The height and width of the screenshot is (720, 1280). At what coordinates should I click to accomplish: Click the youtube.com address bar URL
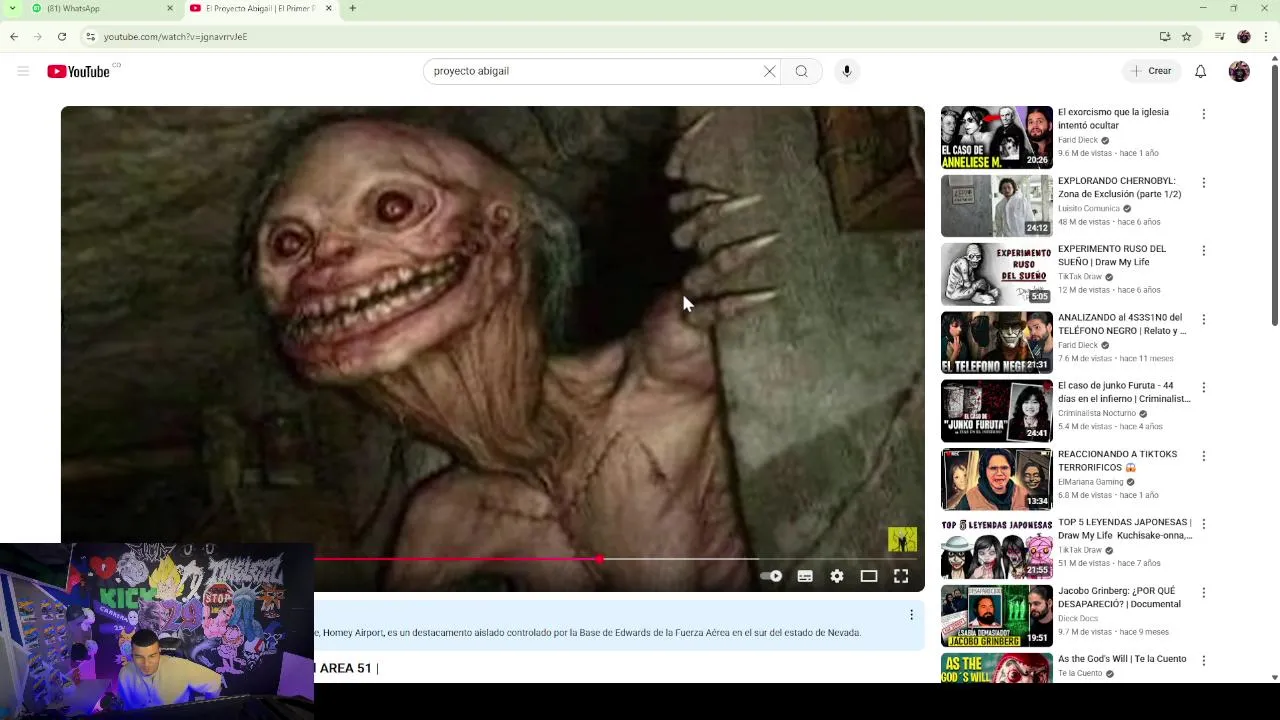[x=176, y=37]
